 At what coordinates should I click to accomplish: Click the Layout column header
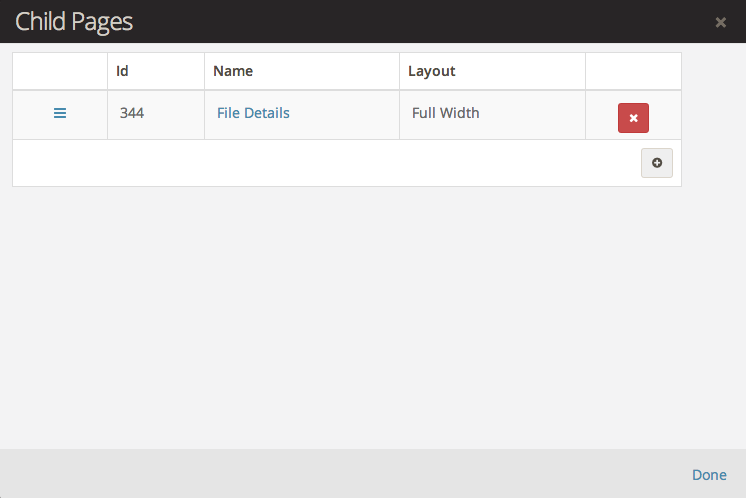pyautogui.click(x=431, y=71)
